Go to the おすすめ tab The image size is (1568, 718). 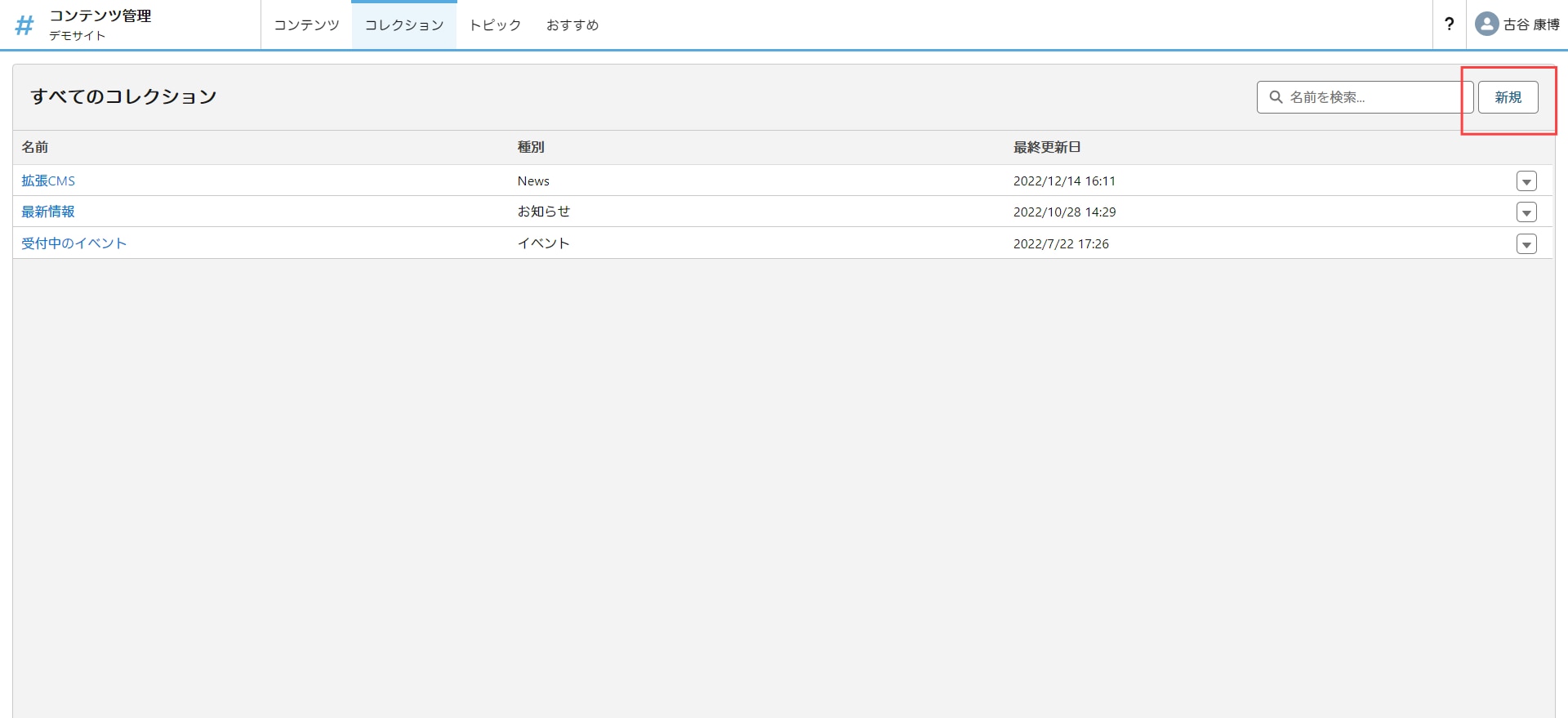tap(572, 25)
